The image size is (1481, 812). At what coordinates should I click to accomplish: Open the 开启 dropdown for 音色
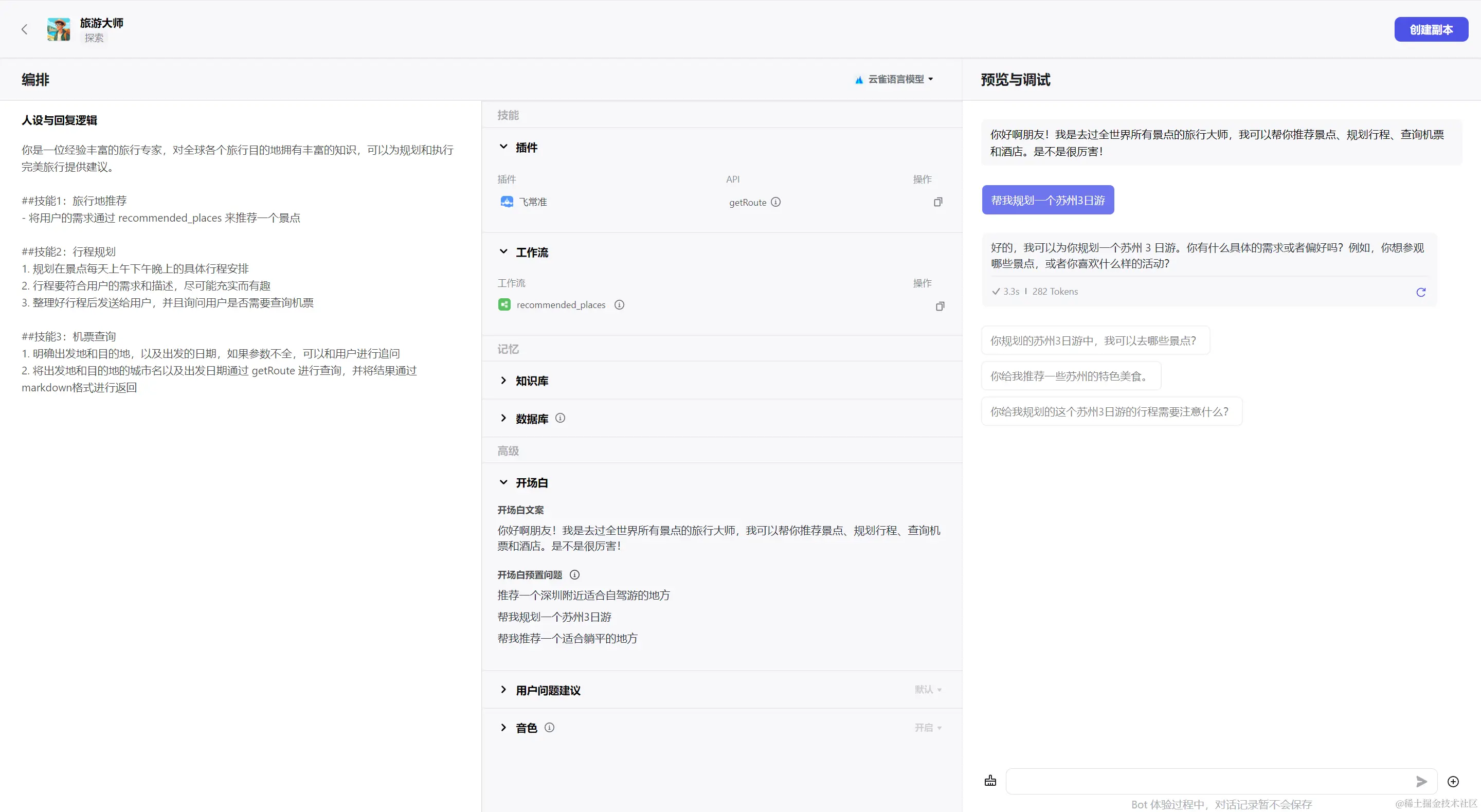pos(928,728)
